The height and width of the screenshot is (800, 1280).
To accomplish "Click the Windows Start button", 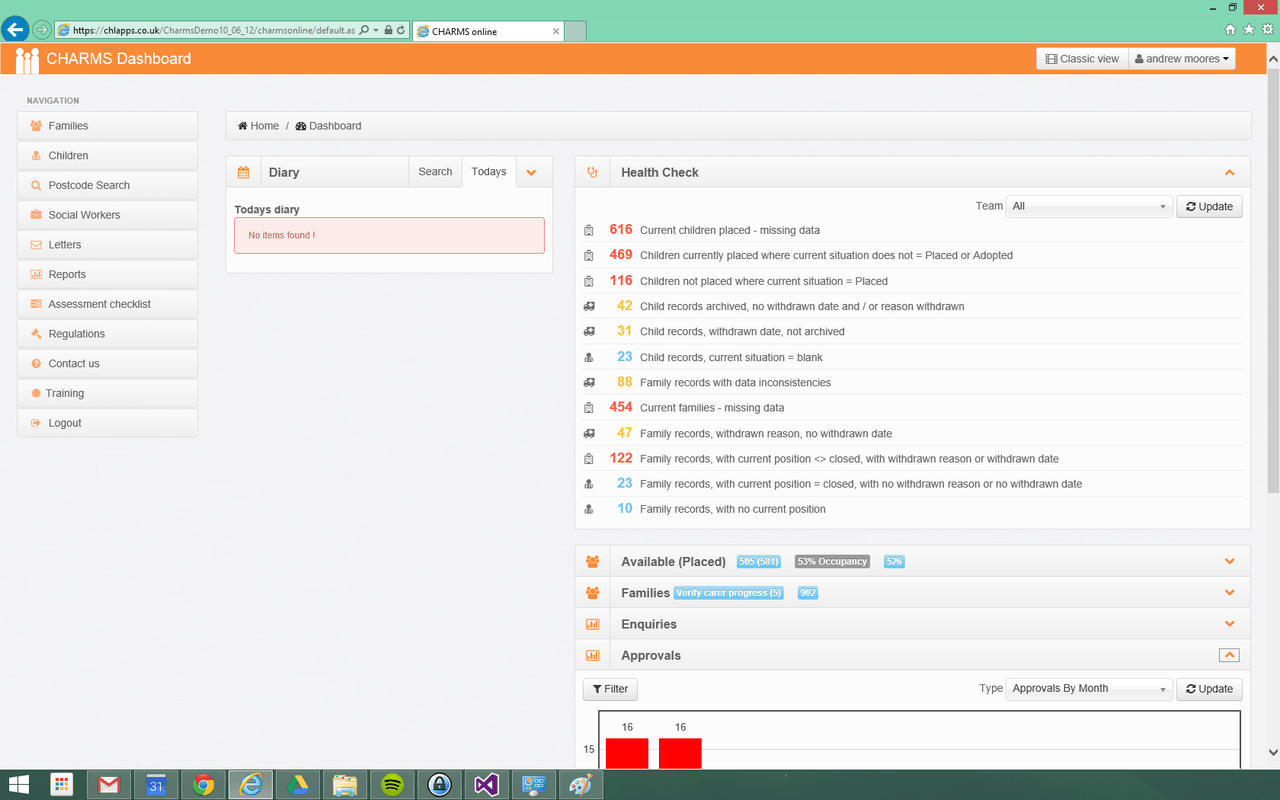I will [x=19, y=785].
